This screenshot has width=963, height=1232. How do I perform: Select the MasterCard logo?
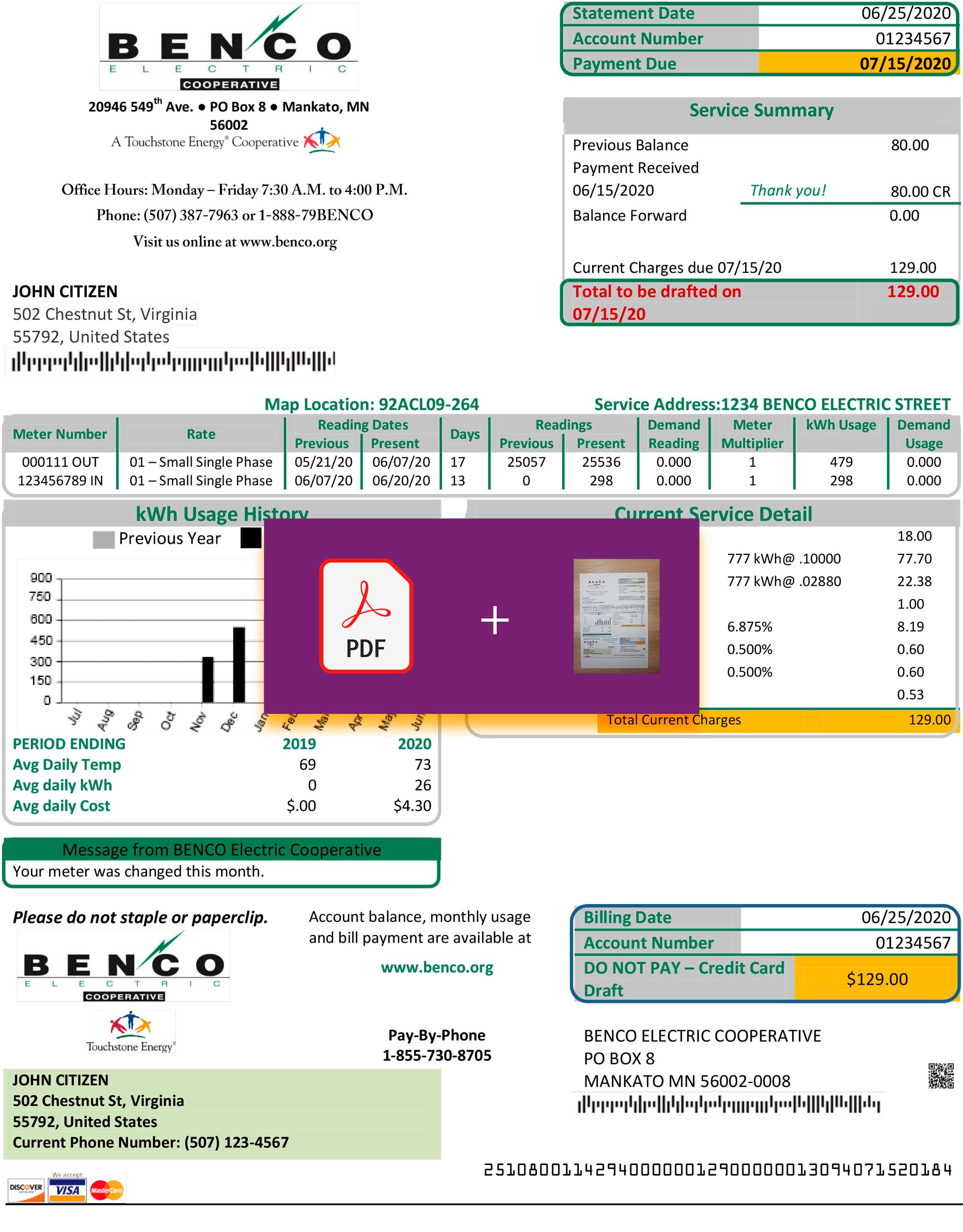point(106,1190)
